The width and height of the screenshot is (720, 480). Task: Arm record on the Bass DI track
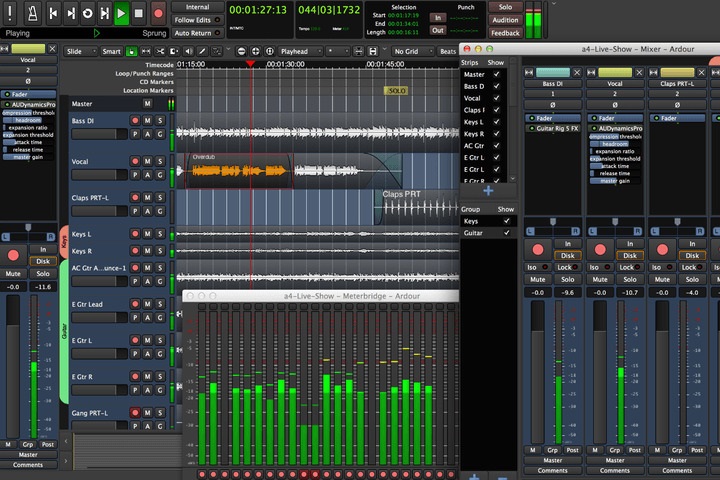click(x=135, y=120)
